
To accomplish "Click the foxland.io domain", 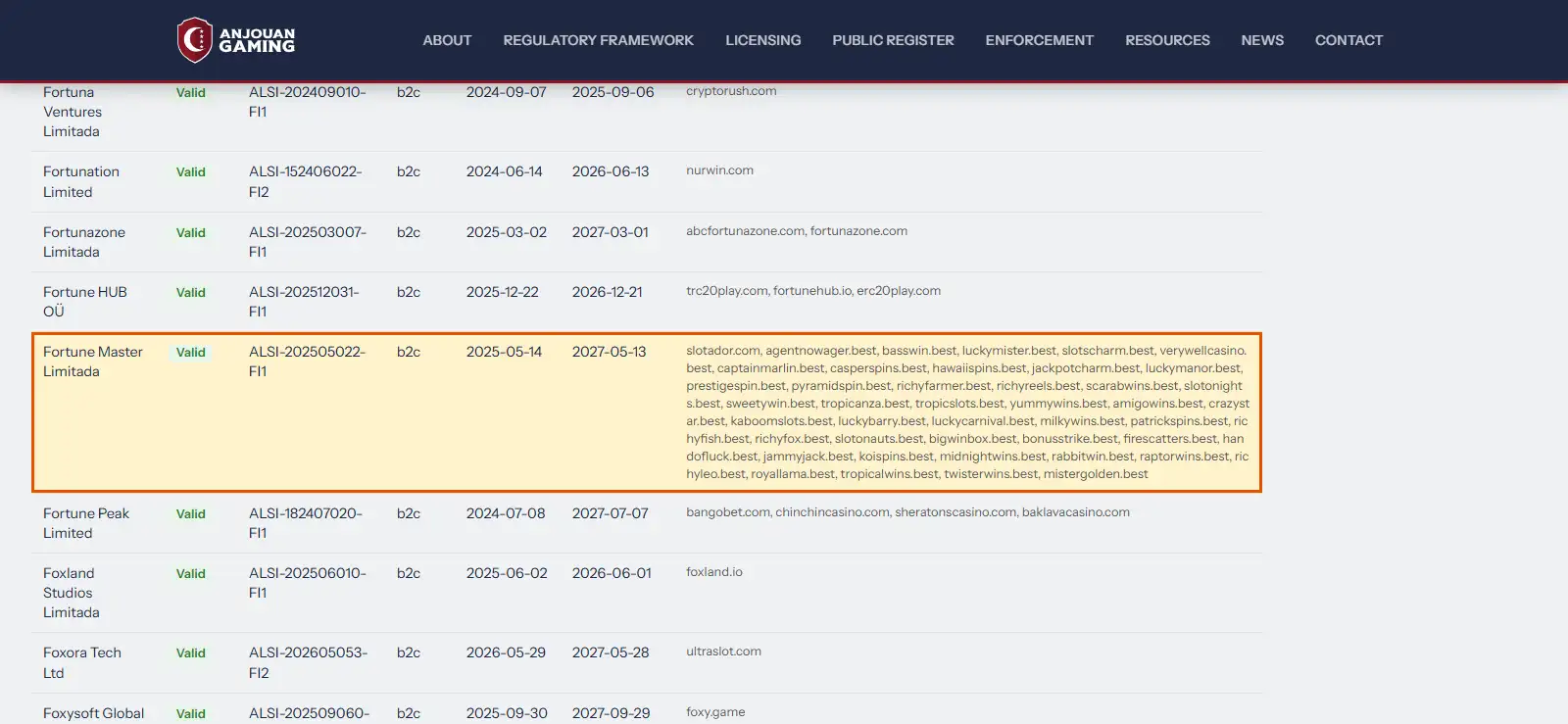I will (714, 572).
